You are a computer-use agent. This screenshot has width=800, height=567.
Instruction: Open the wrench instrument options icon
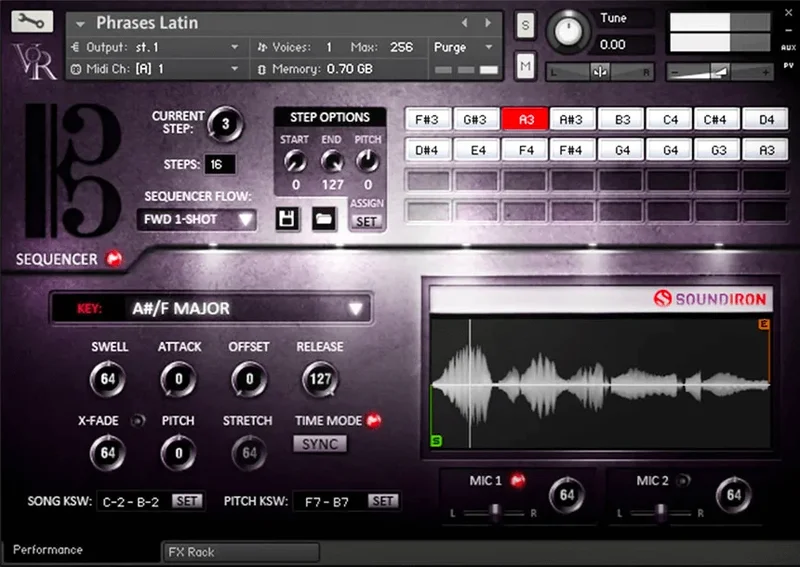[32, 21]
